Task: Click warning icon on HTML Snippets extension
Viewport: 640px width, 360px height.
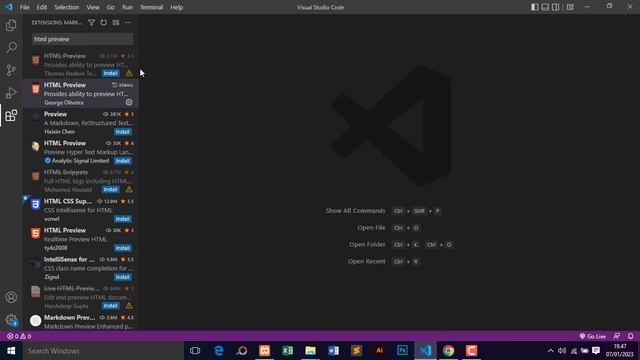Action: [x=129, y=189]
